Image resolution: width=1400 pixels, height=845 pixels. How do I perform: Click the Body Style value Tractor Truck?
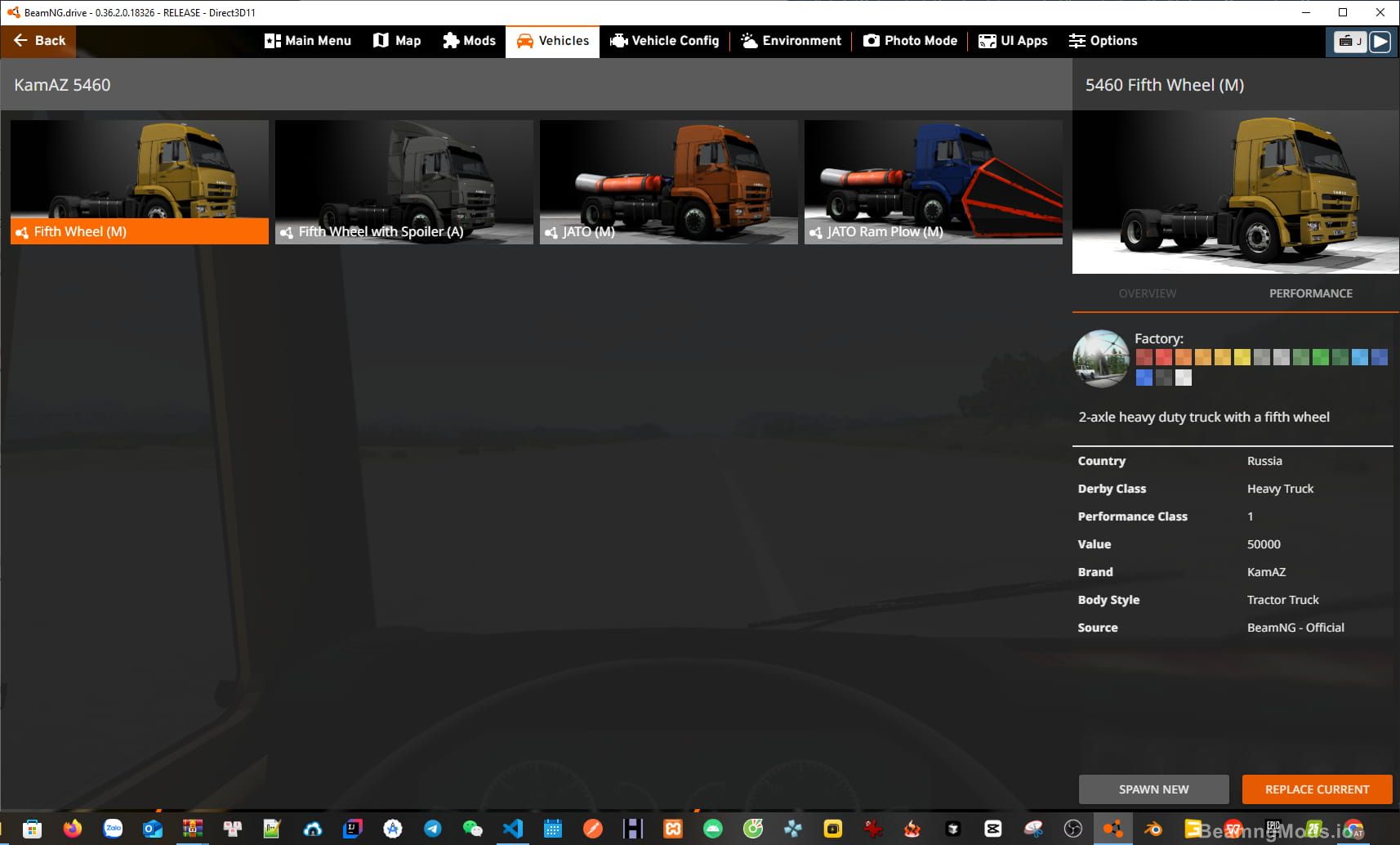click(x=1282, y=600)
